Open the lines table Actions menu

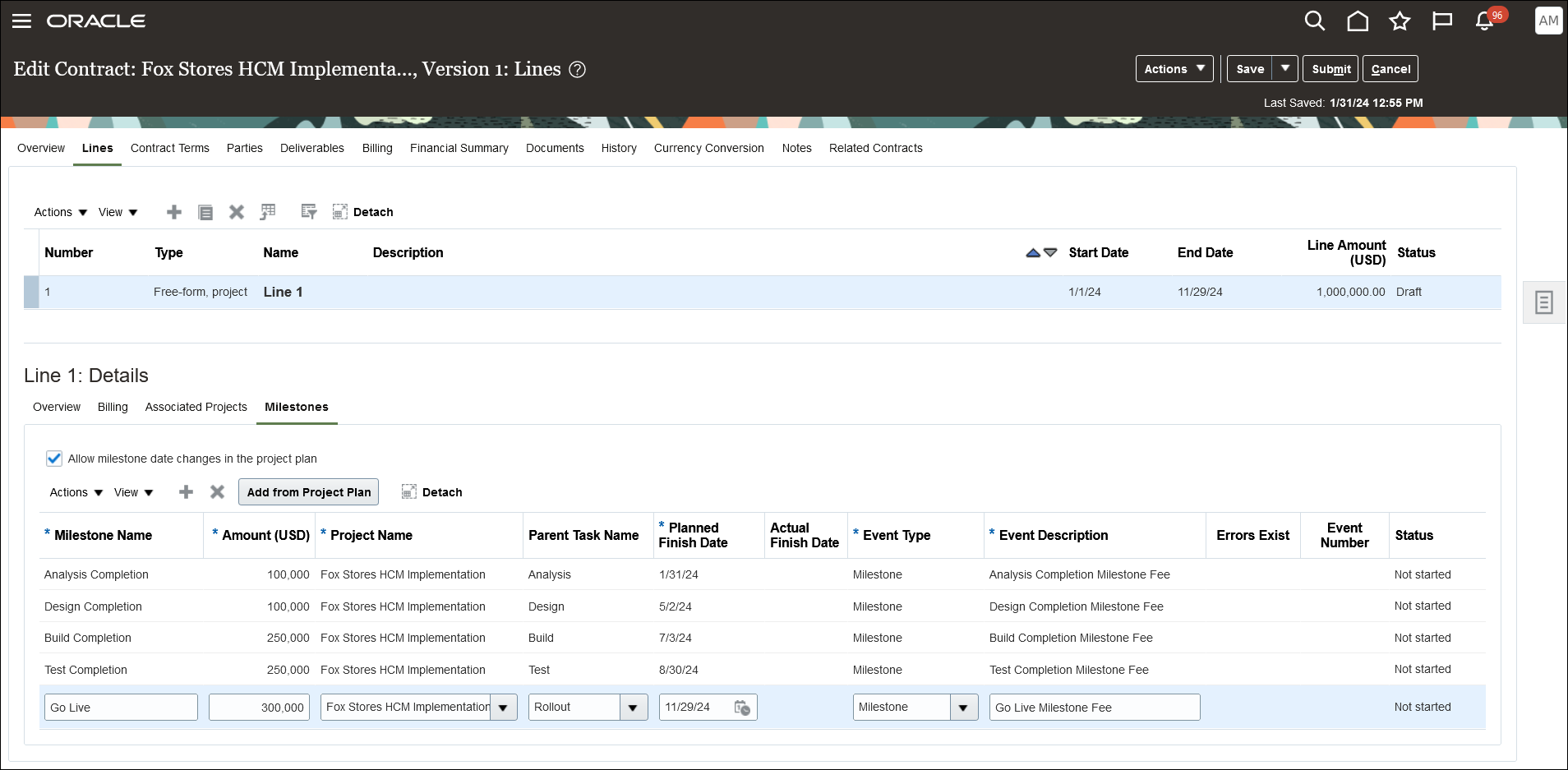[x=61, y=212]
